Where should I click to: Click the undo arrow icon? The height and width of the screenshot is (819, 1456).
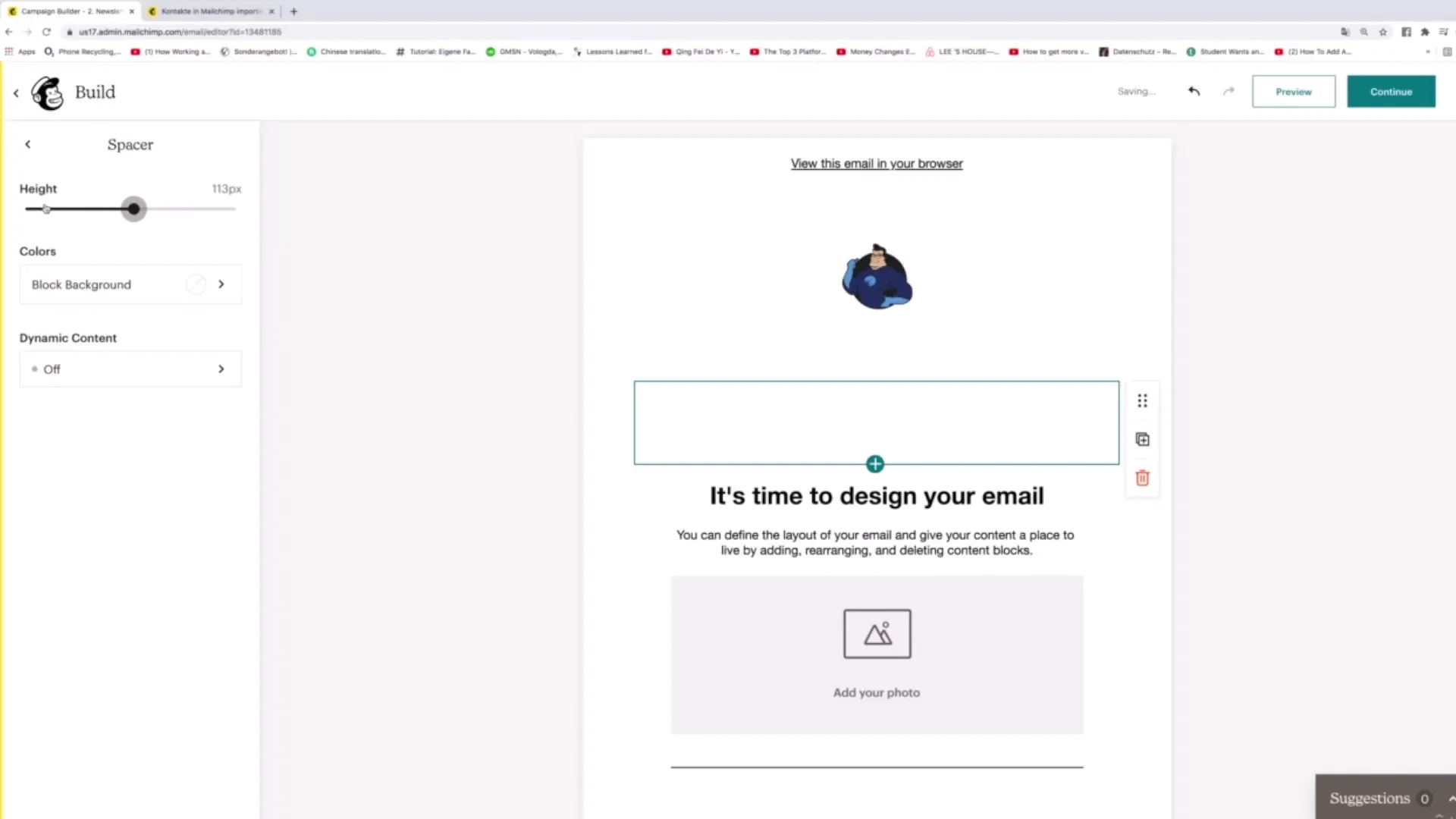click(x=1194, y=91)
